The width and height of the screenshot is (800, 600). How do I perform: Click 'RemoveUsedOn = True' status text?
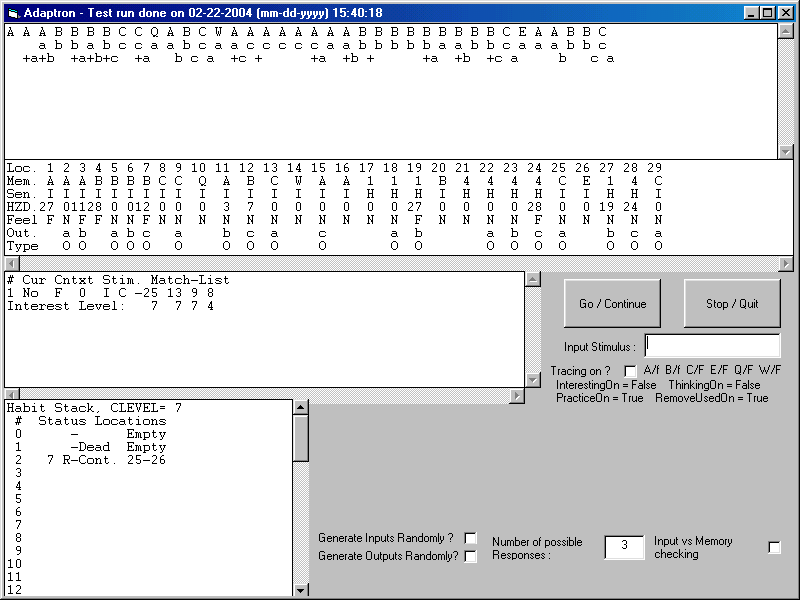click(712, 398)
